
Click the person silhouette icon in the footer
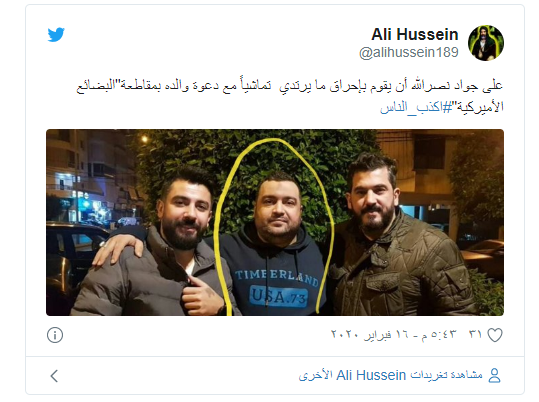pyautogui.click(x=495, y=375)
